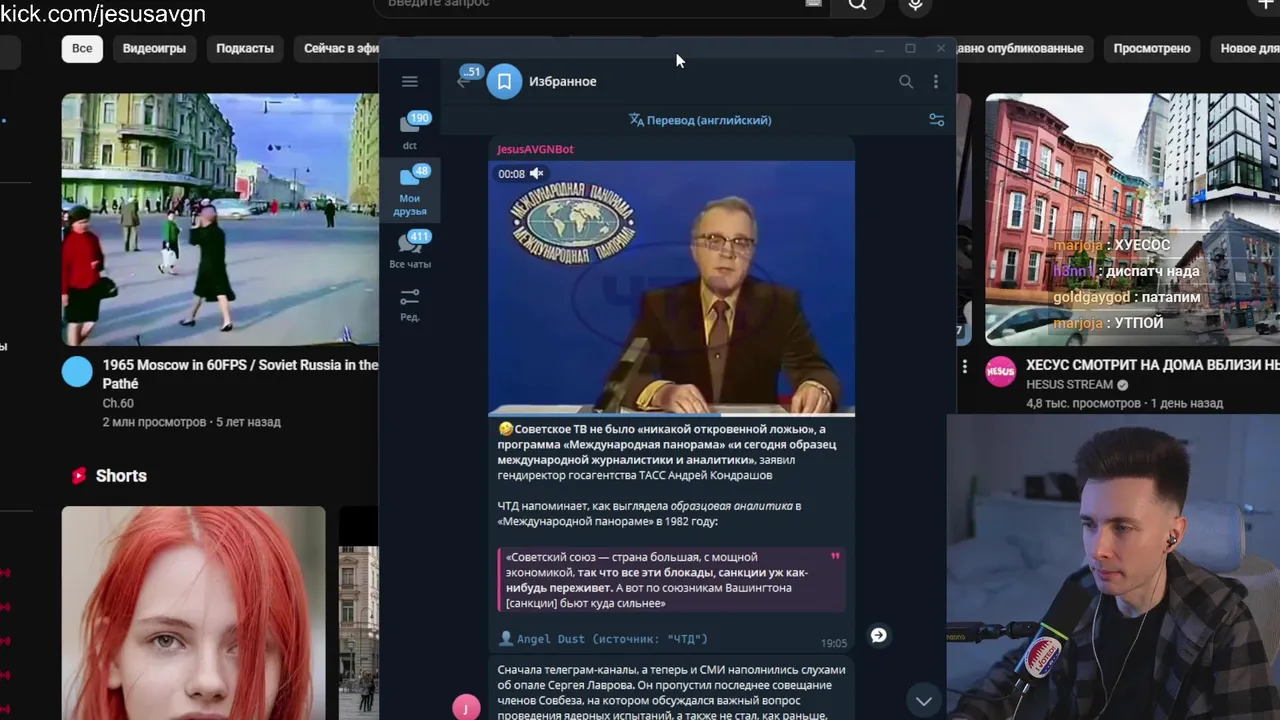Minimize the Telegram window
1280x720 pixels.
click(879, 48)
